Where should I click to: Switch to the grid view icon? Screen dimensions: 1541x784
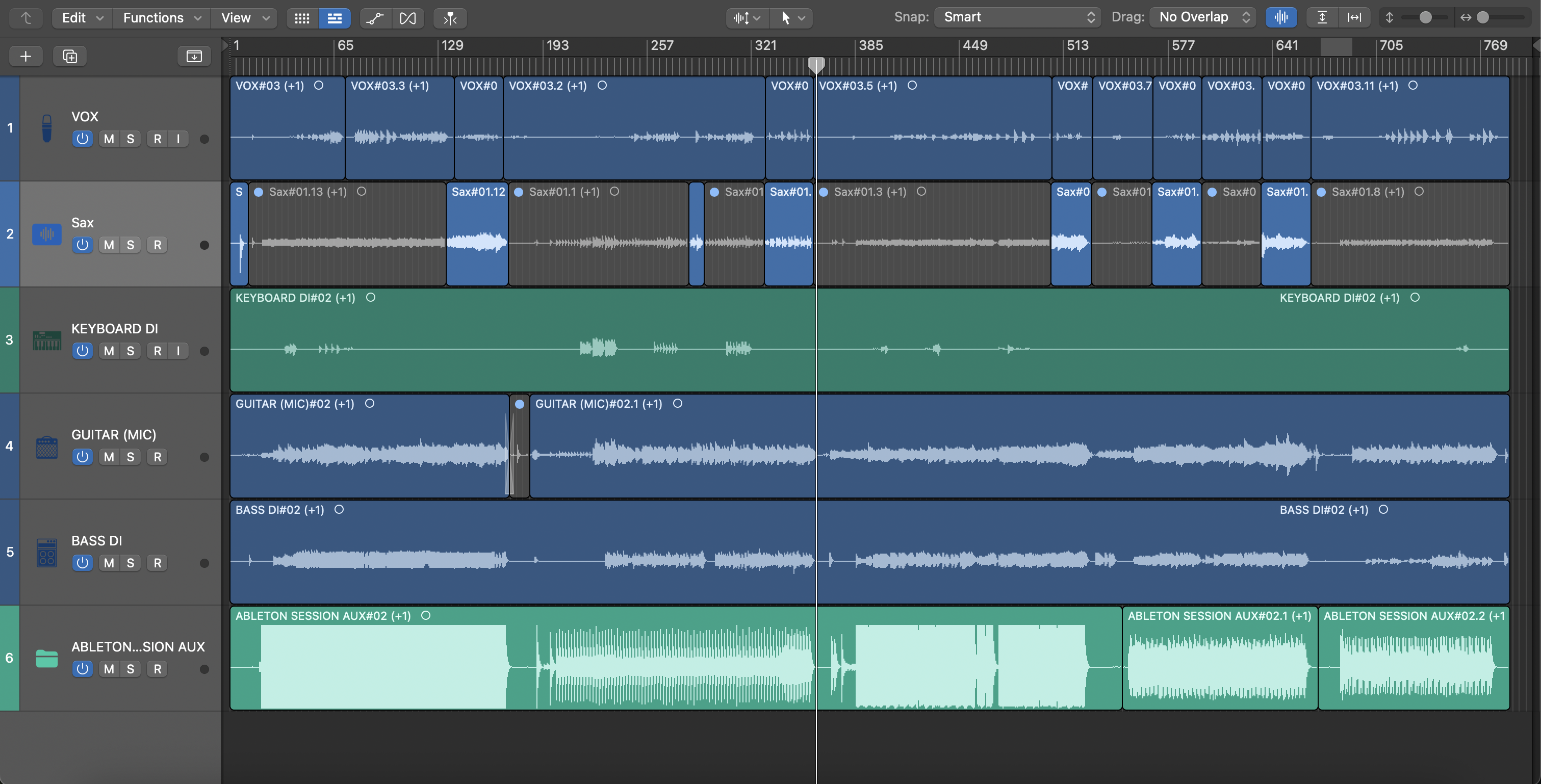click(x=302, y=18)
